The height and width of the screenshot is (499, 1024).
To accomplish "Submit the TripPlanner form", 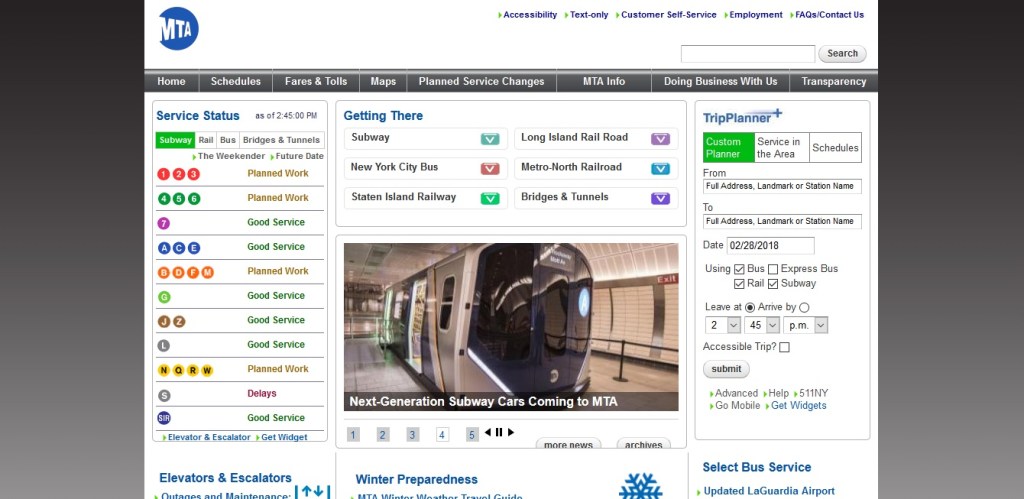I will [x=726, y=369].
